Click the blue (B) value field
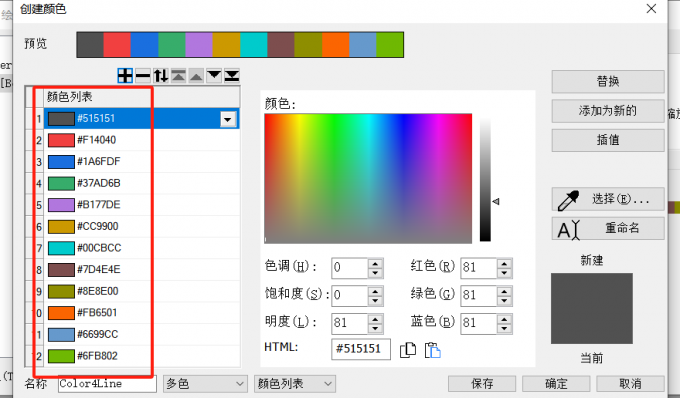The width and height of the screenshot is (680, 398). coord(478,323)
